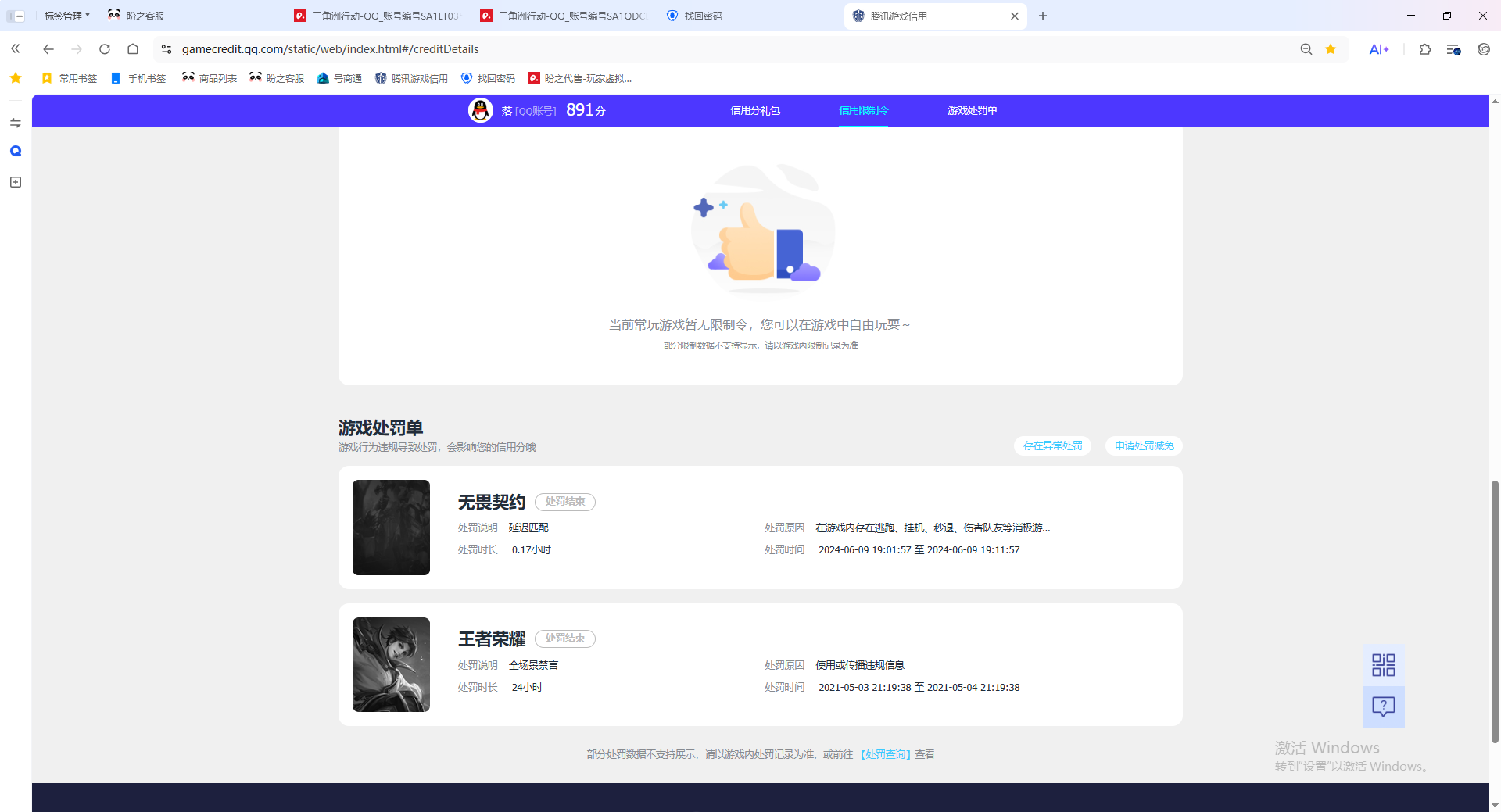Click the back navigation arrow
Screen dimensions: 1501x812
click(48, 49)
